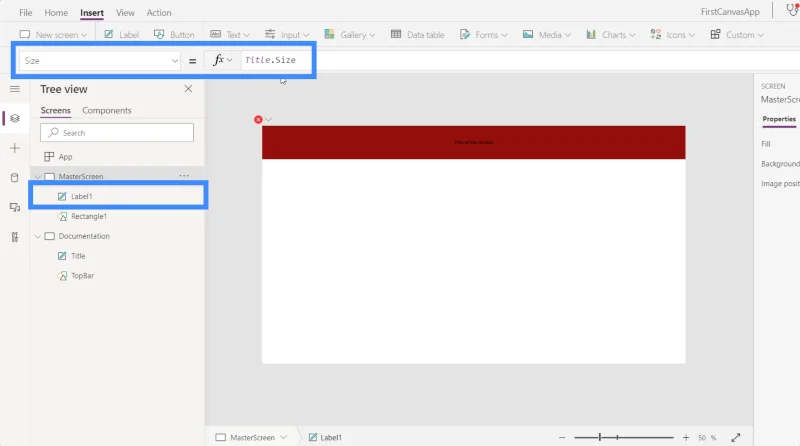
Task: Insert a Button control
Action: 174,35
